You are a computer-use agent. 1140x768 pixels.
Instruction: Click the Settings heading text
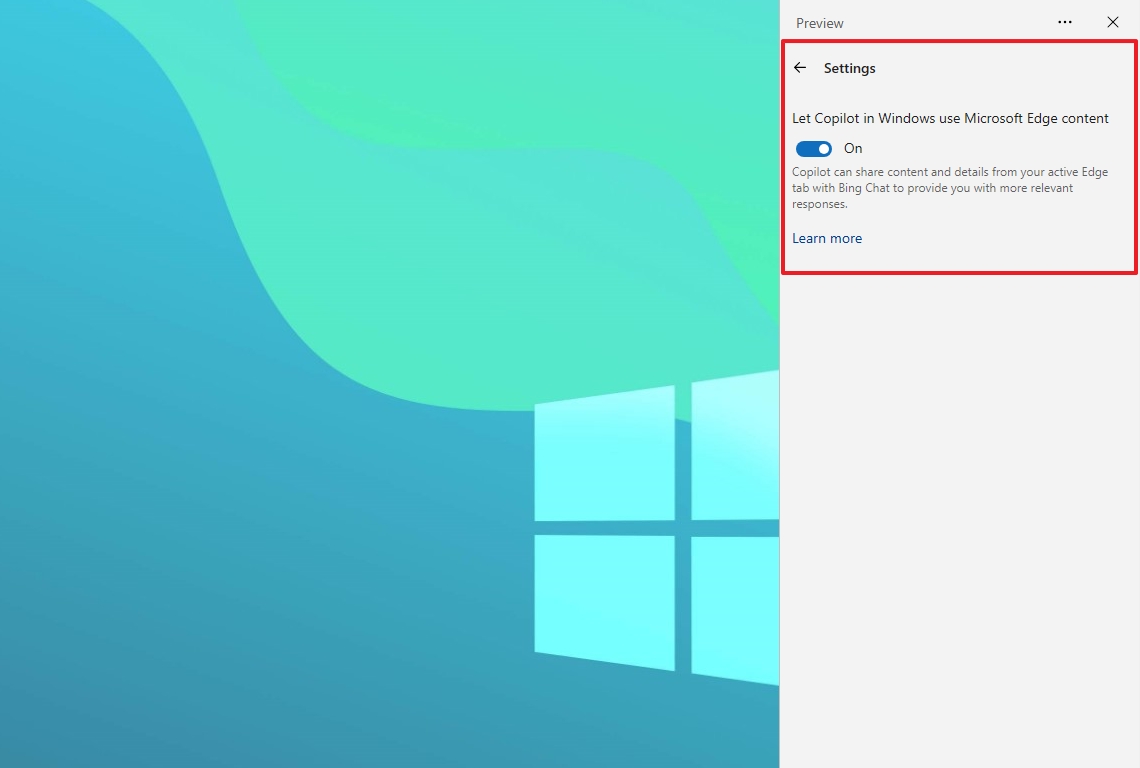pos(849,68)
